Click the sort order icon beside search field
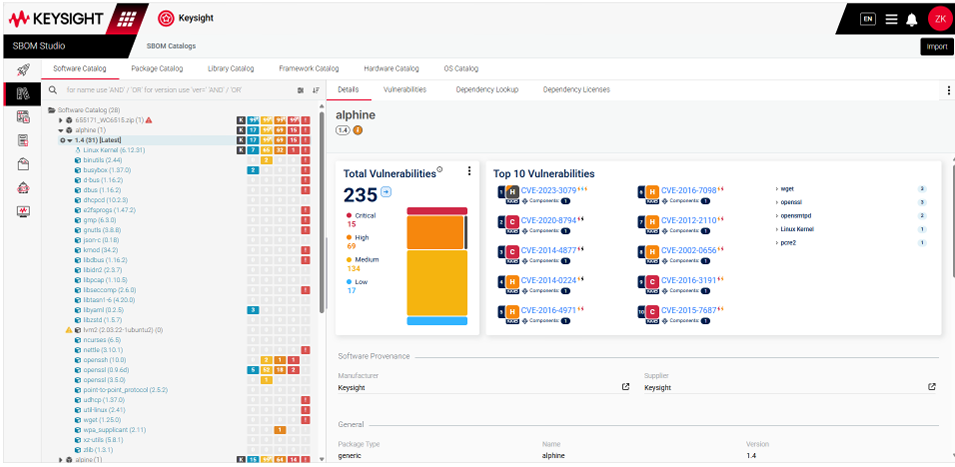 click(x=315, y=90)
